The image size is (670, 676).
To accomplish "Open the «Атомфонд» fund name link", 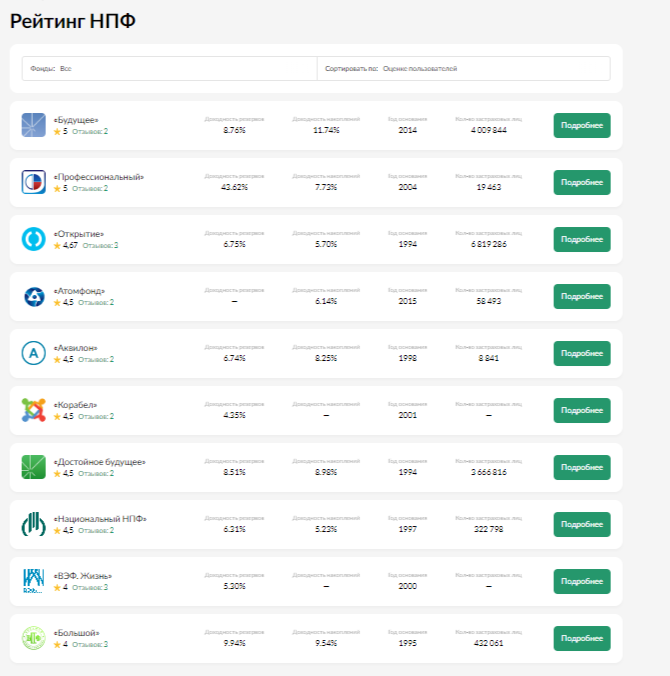I will point(79,291).
